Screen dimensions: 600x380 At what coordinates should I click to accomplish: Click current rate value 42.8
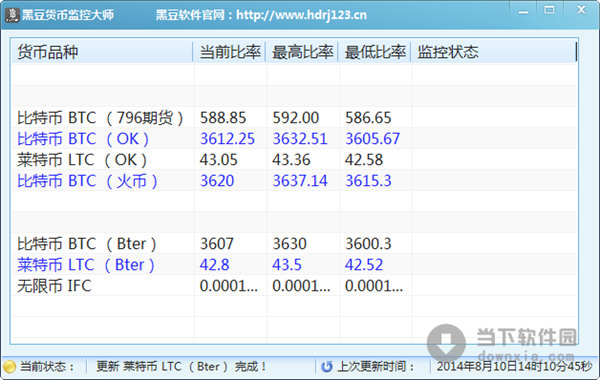(214, 264)
